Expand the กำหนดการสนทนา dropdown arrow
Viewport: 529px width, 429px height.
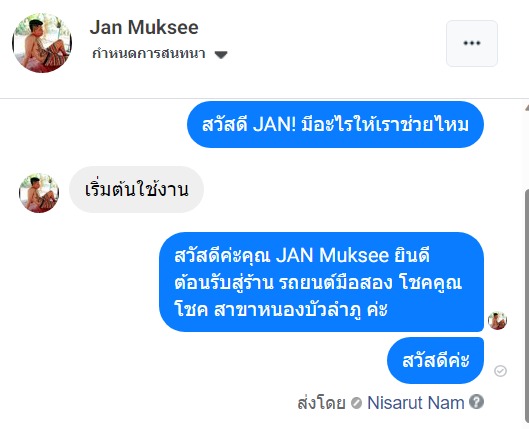point(221,54)
